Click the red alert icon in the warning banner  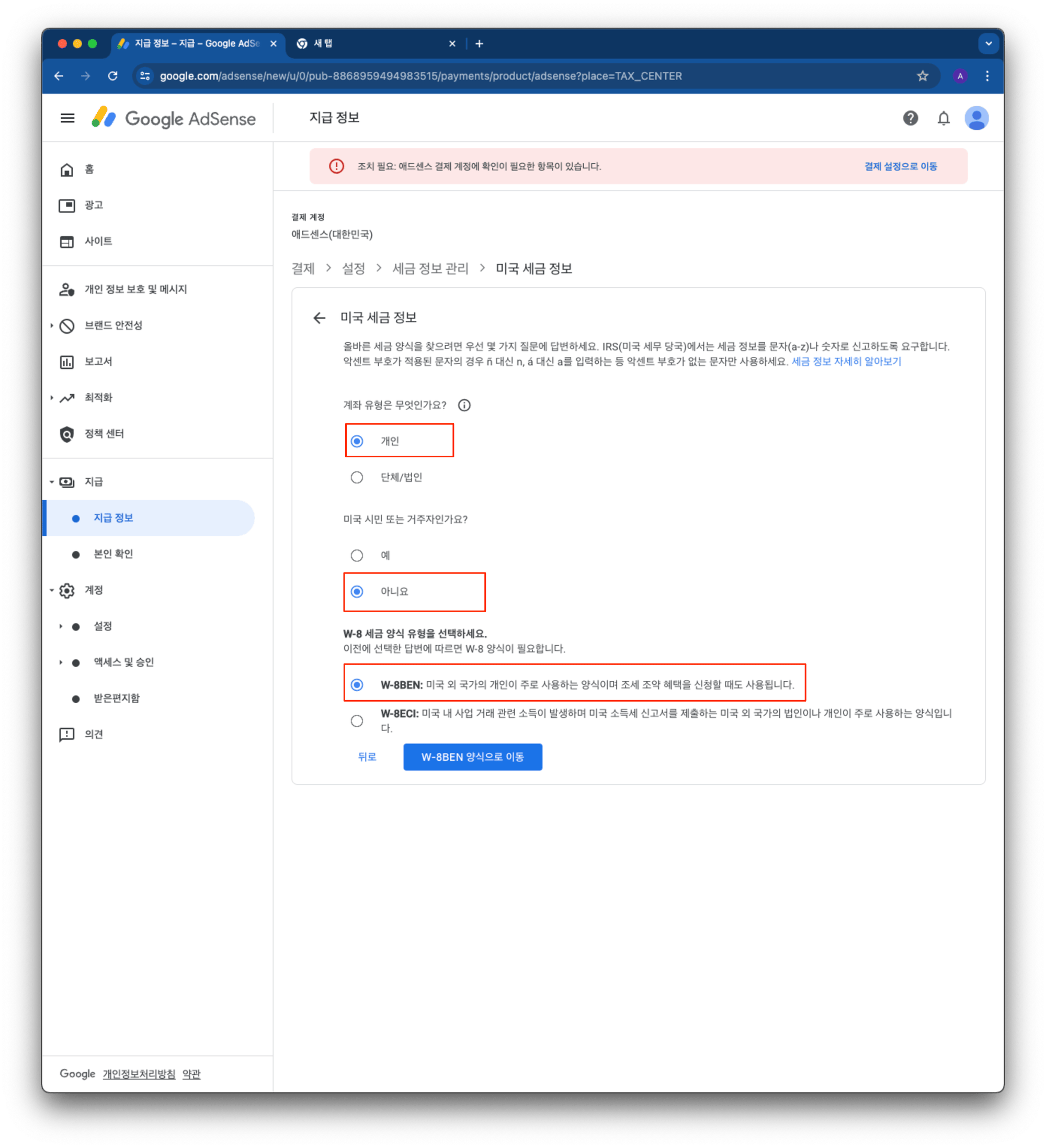(x=336, y=166)
